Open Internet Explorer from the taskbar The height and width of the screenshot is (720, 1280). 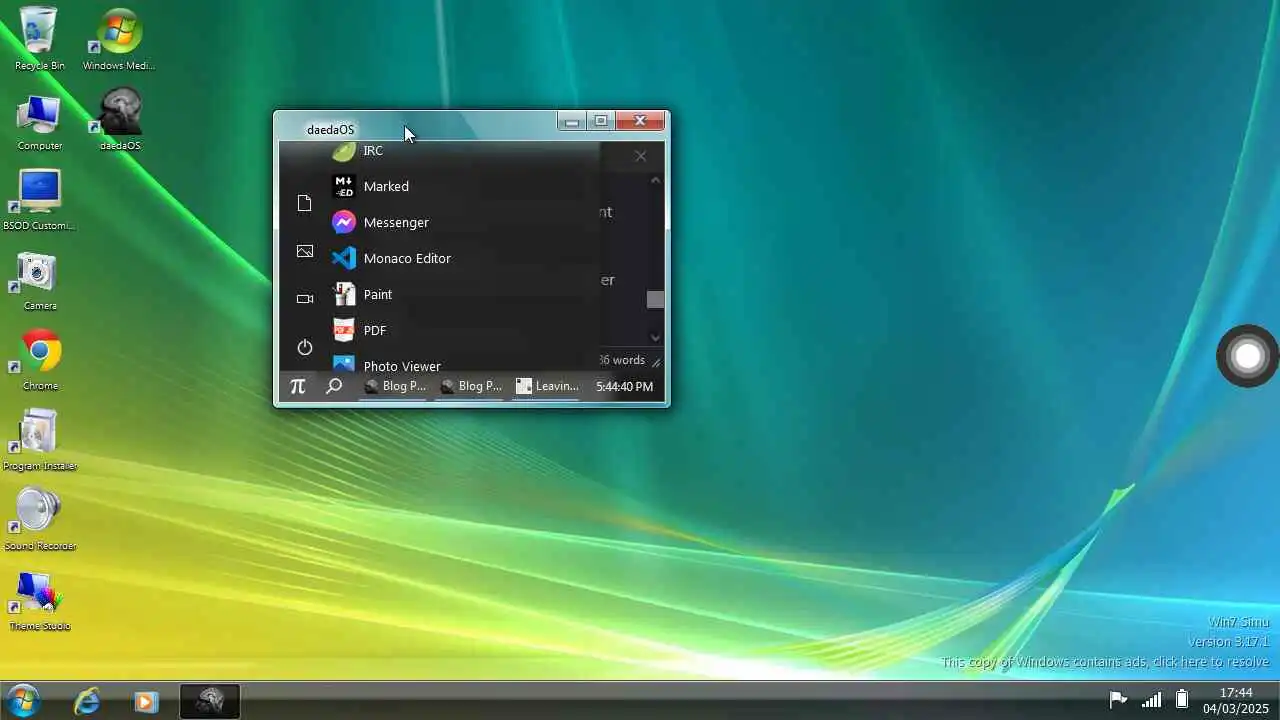pyautogui.click(x=87, y=702)
